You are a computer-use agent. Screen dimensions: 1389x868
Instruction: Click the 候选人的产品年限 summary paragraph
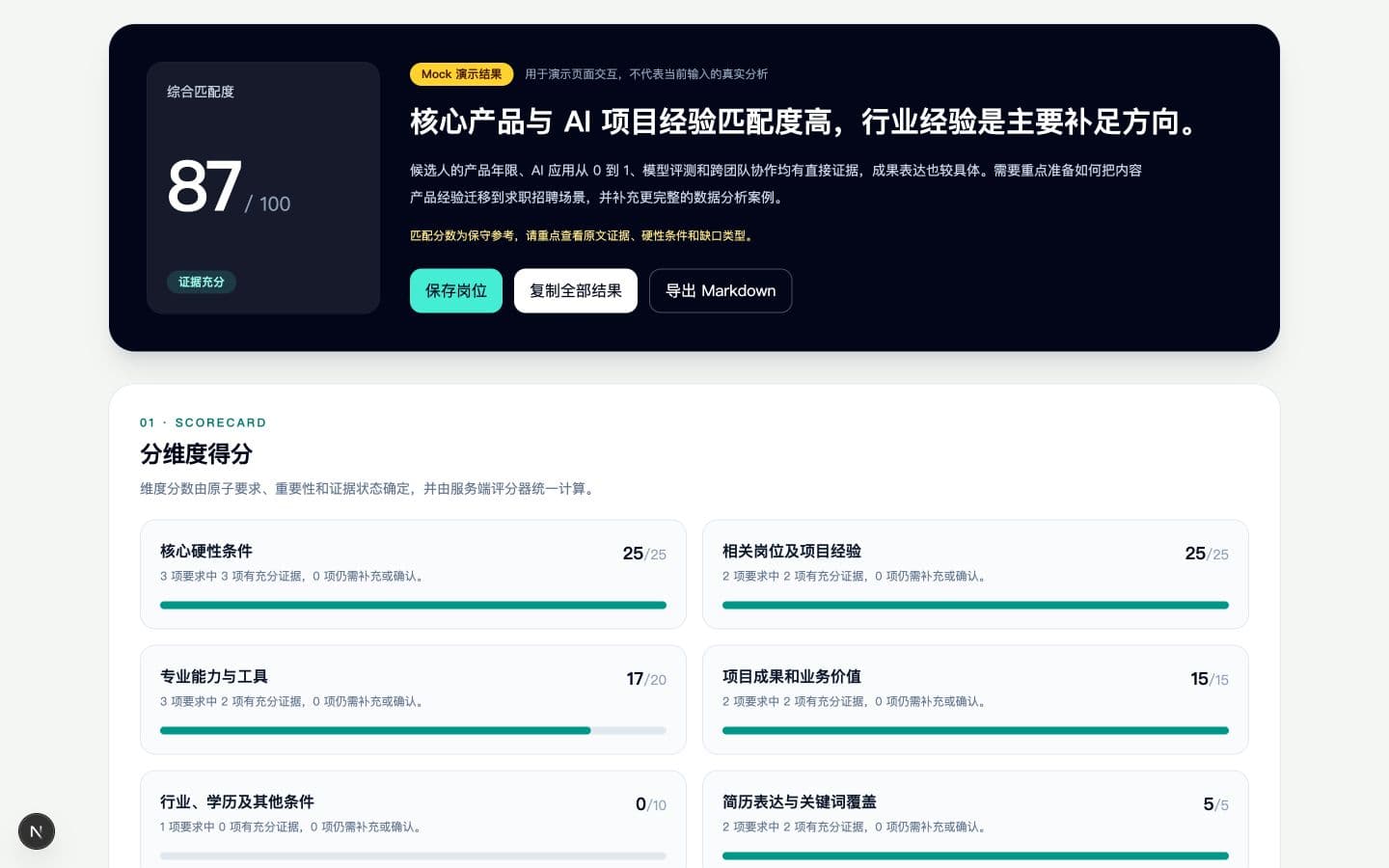click(x=776, y=183)
